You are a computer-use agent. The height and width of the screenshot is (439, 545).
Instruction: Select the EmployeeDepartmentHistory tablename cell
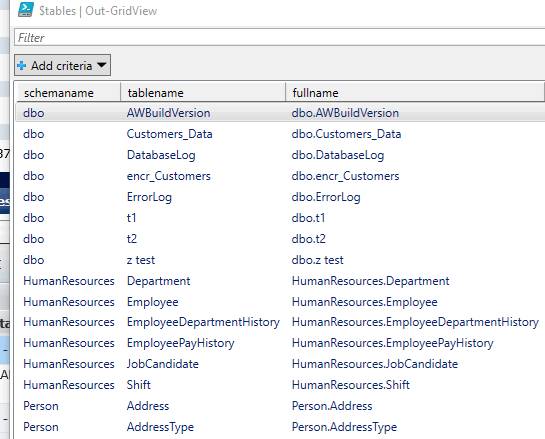[203, 323]
